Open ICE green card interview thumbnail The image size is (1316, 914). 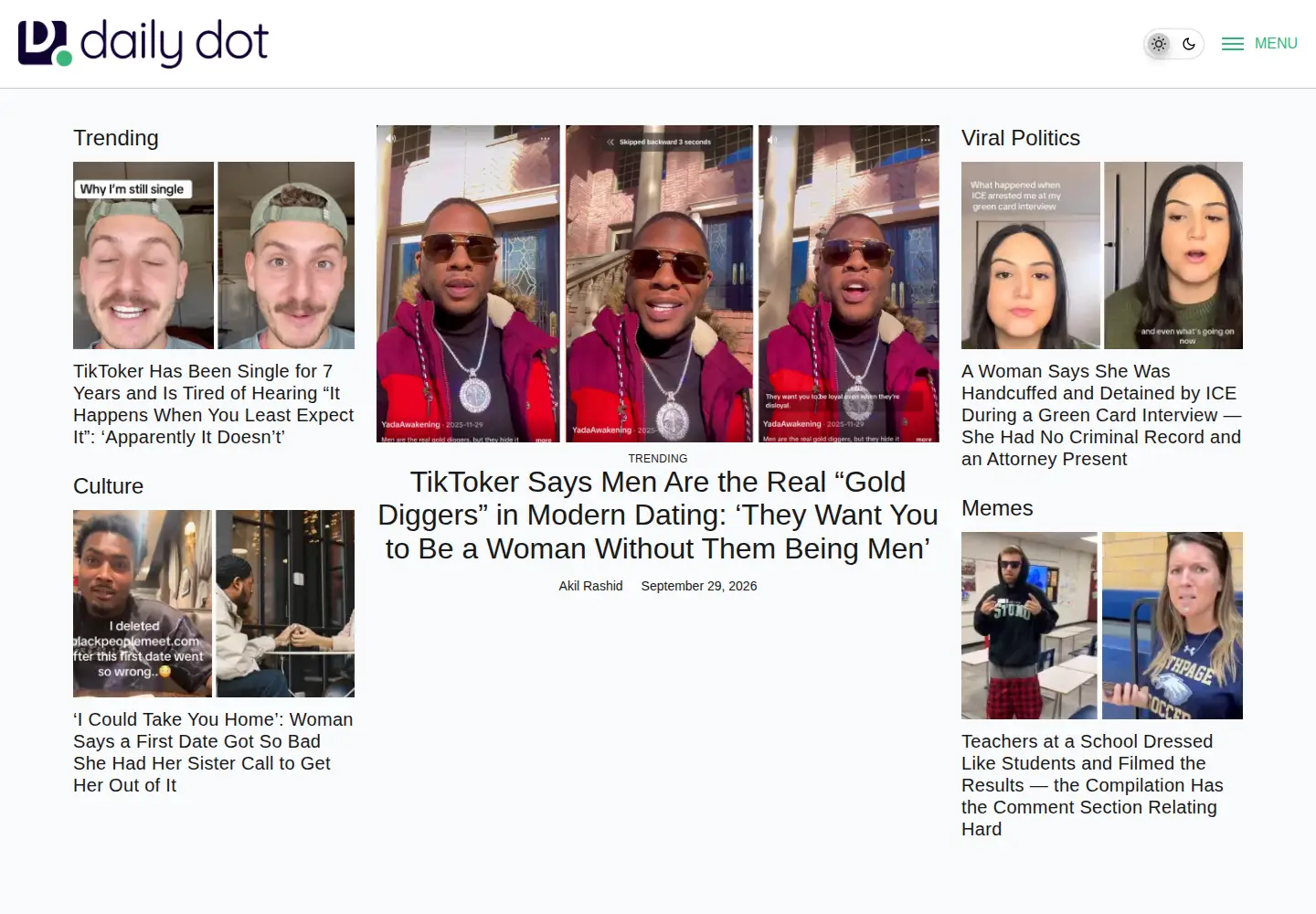click(1102, 256)
